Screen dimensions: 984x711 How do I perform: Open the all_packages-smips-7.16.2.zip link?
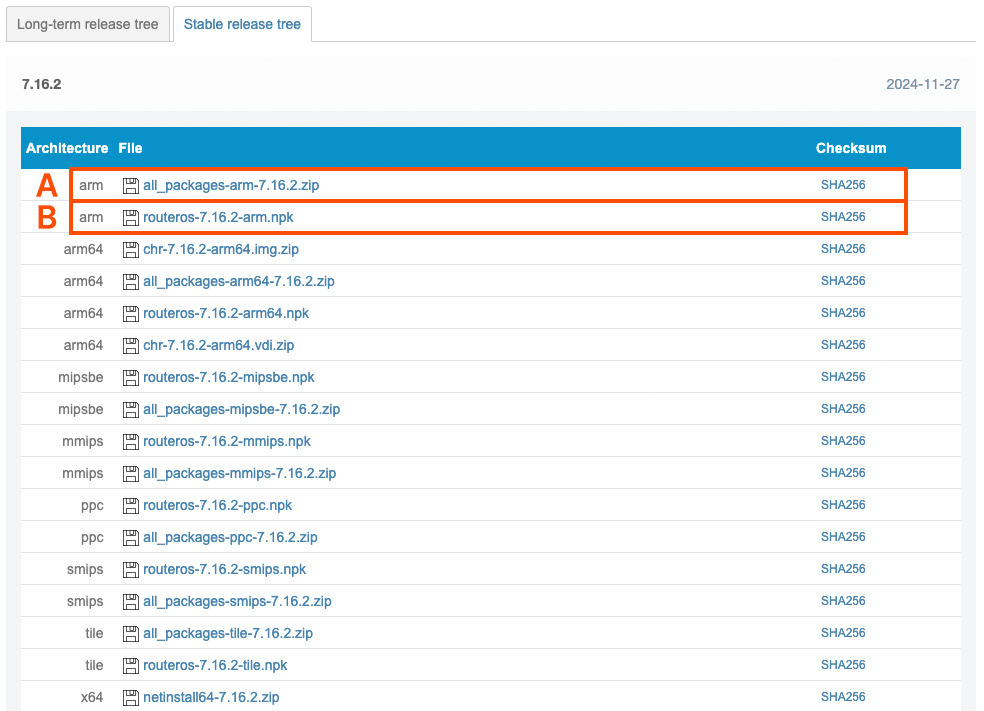tap(237, 602)
